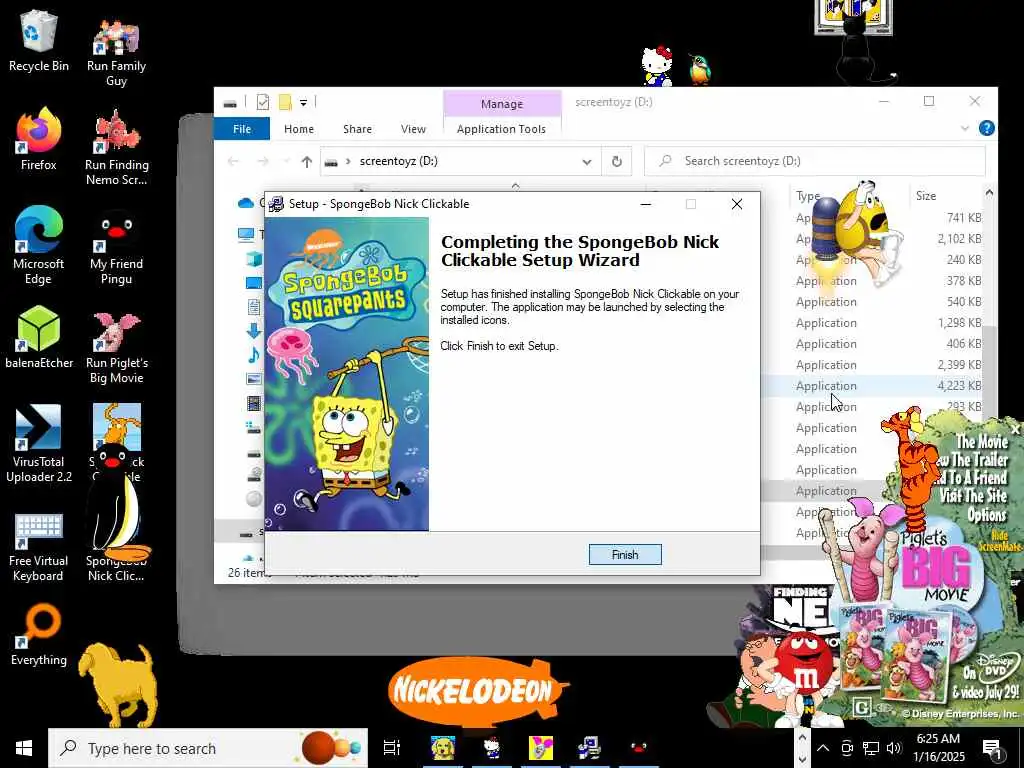Open the quick access toolbar customize dropdown
The height and width of the screenshot is (768, 1024).
(303, 102)
